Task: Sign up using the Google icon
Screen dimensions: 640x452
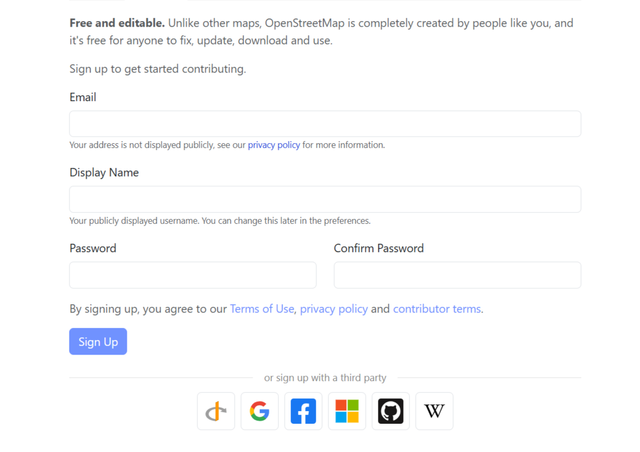Action: pos(260,411)
